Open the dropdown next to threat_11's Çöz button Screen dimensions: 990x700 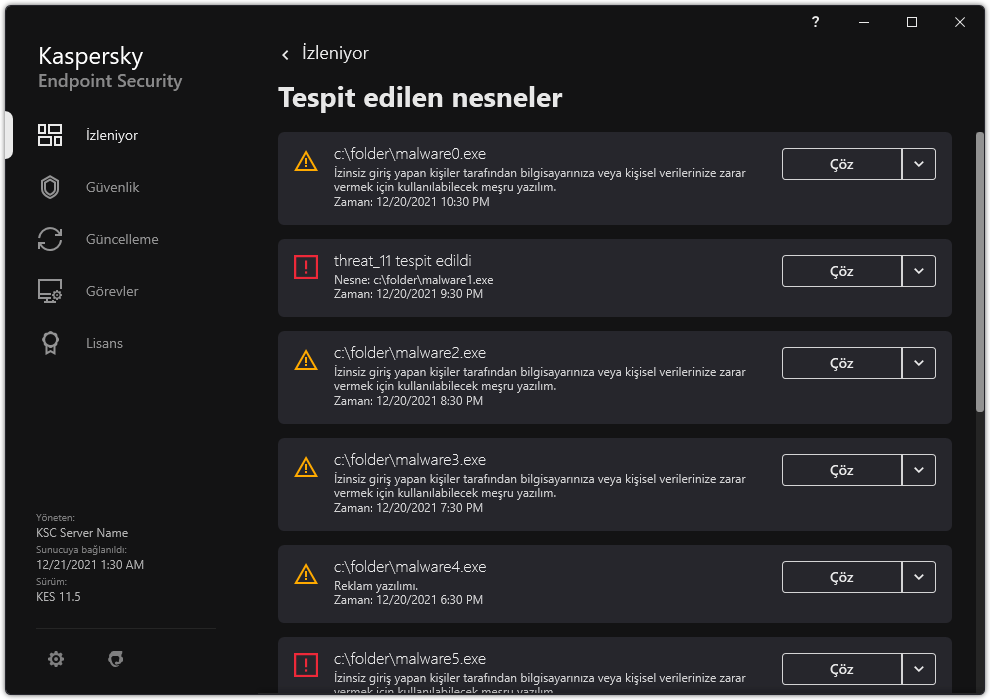point(919,271)
